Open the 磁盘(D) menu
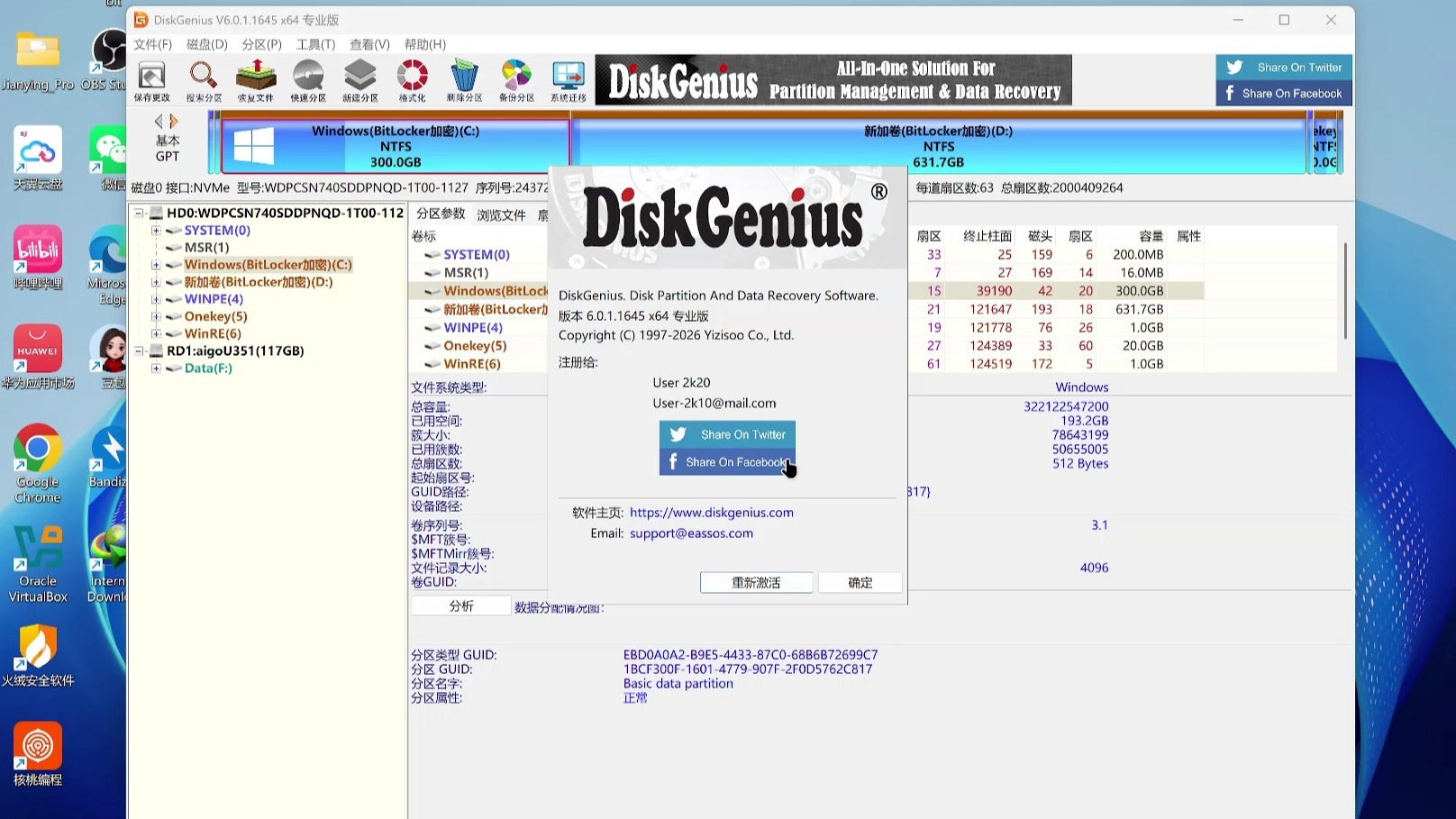Viewport: 1456px width, 819px height. (x=207, y=44)
